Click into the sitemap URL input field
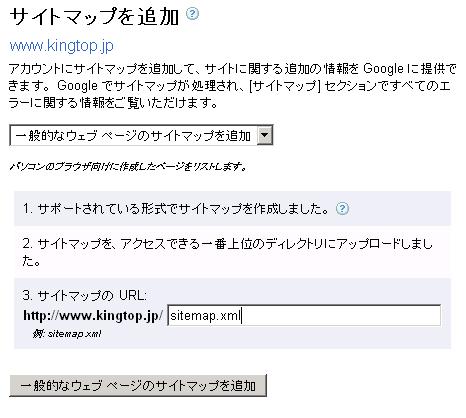 tap(304, 315)
